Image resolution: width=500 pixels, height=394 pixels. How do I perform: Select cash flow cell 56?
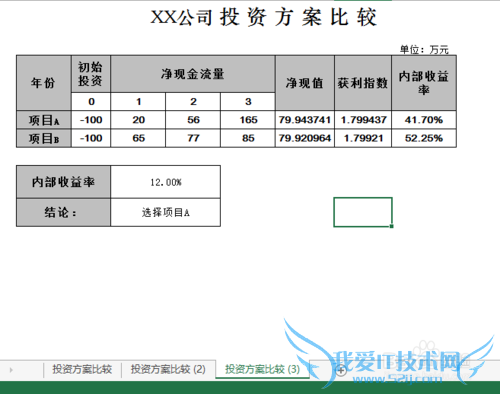(193, 120)
